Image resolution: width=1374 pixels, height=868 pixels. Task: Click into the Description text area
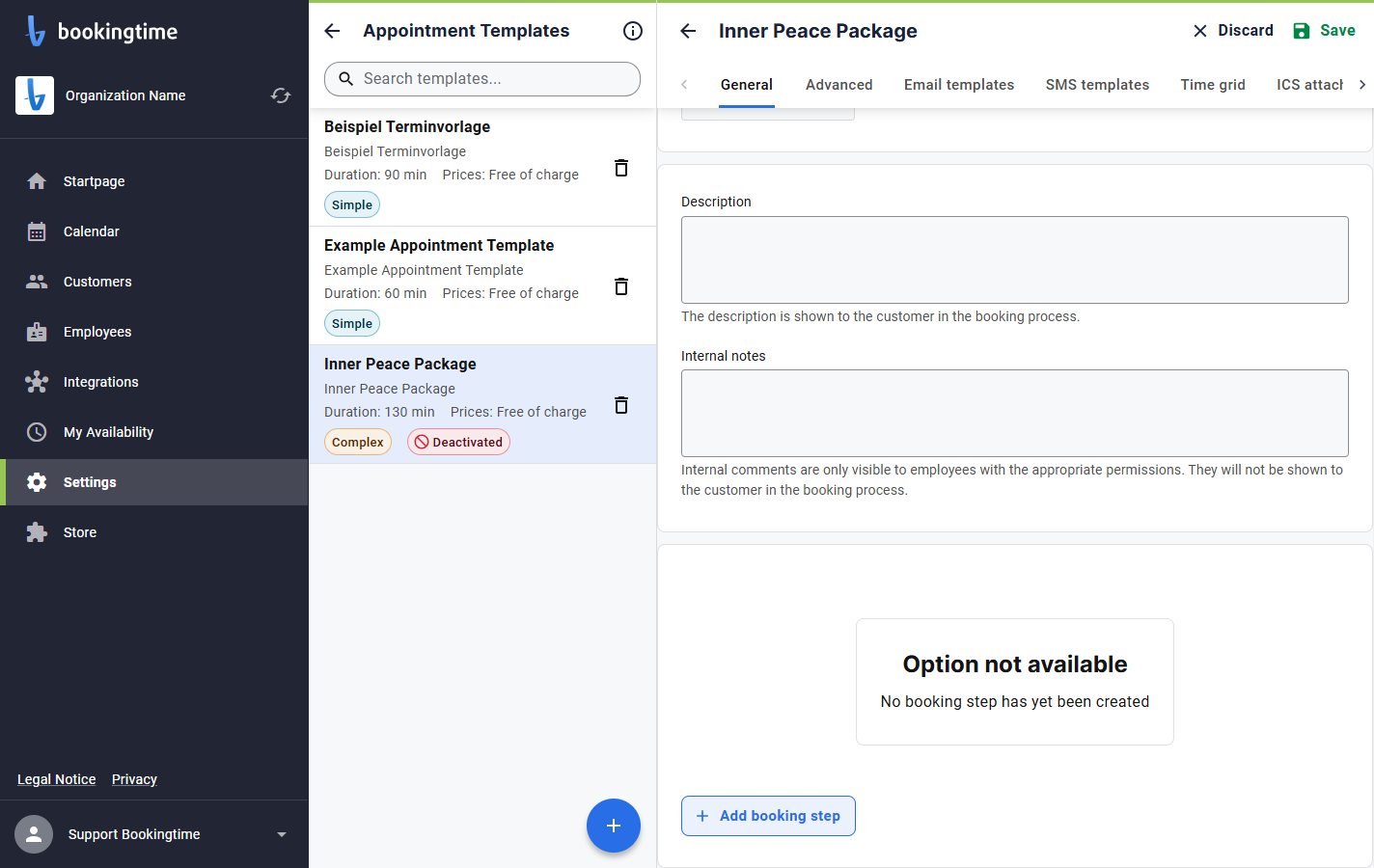(1015, 260)
